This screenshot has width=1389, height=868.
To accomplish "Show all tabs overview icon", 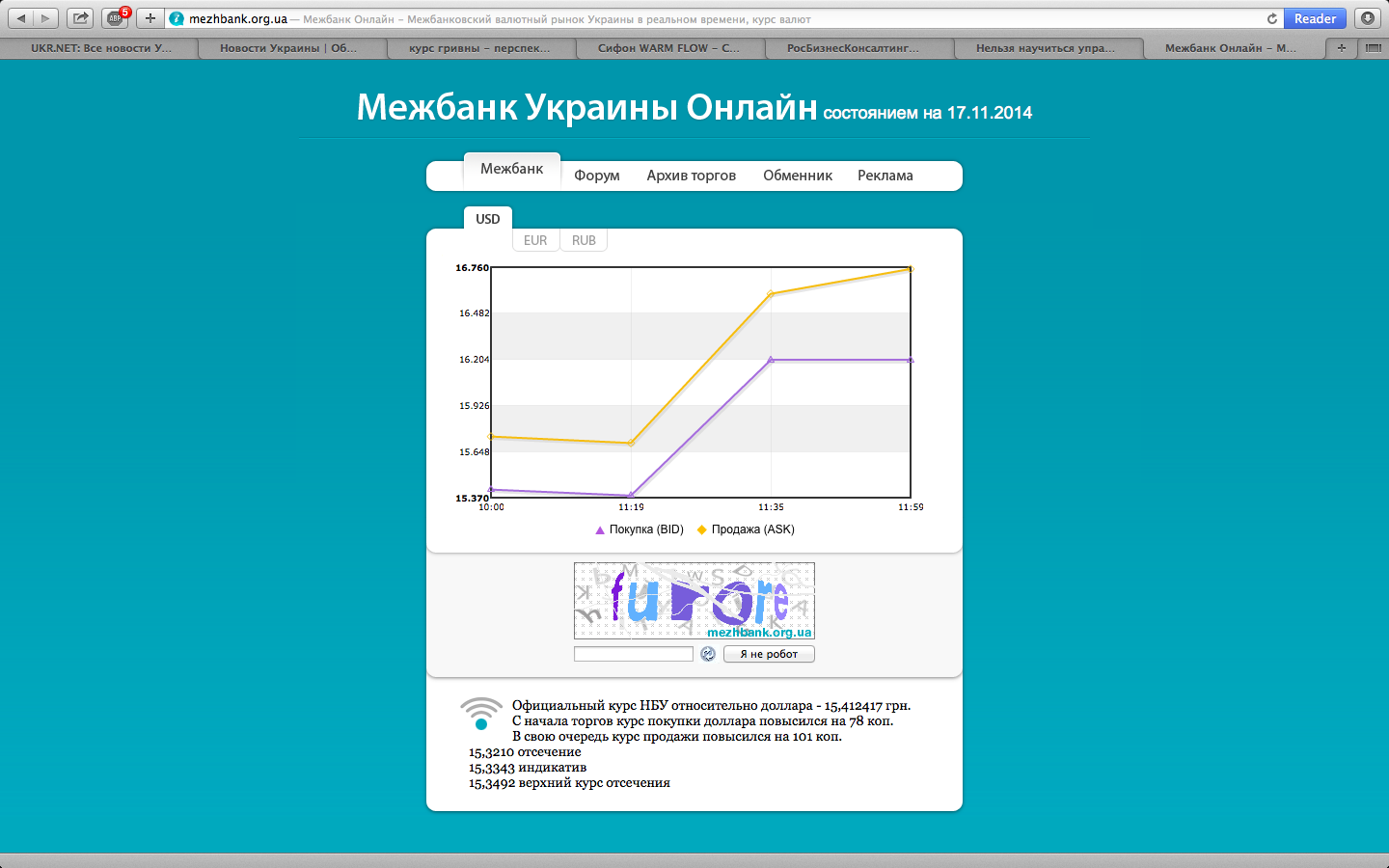I will pos(1374,47).
